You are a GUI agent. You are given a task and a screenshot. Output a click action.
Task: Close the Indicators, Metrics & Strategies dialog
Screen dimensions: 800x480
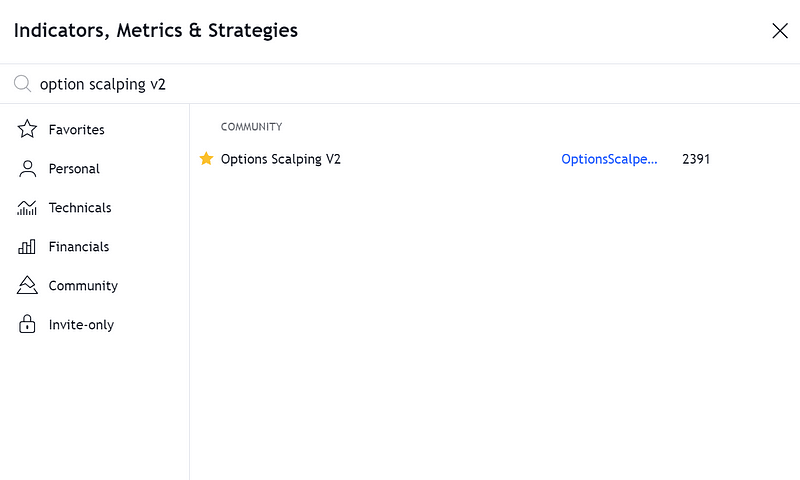pyautogui.click(x=780, y=31)
